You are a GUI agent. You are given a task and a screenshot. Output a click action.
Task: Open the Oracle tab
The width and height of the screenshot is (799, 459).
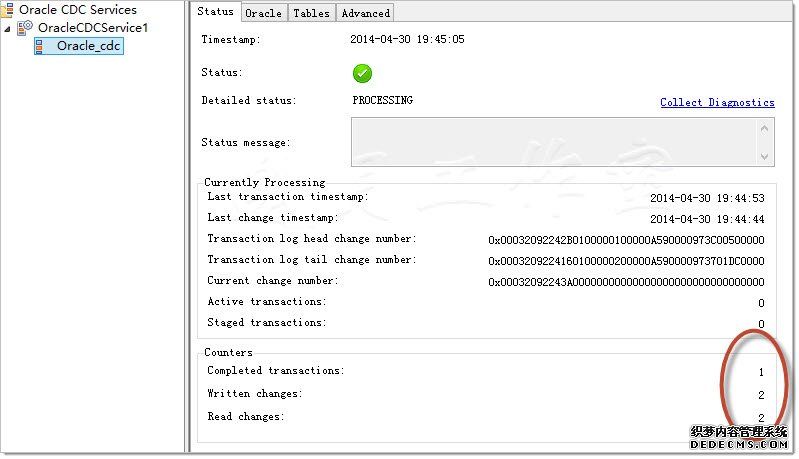click(x=263, y=13)
